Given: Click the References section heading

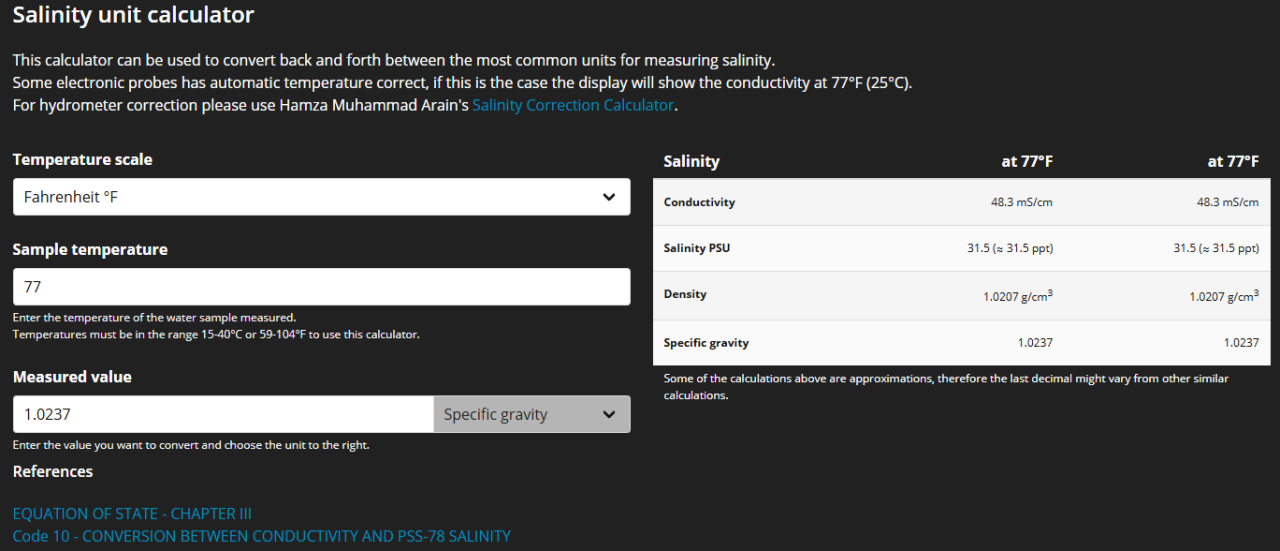Looking at the screenshot, I should point(52,471).
